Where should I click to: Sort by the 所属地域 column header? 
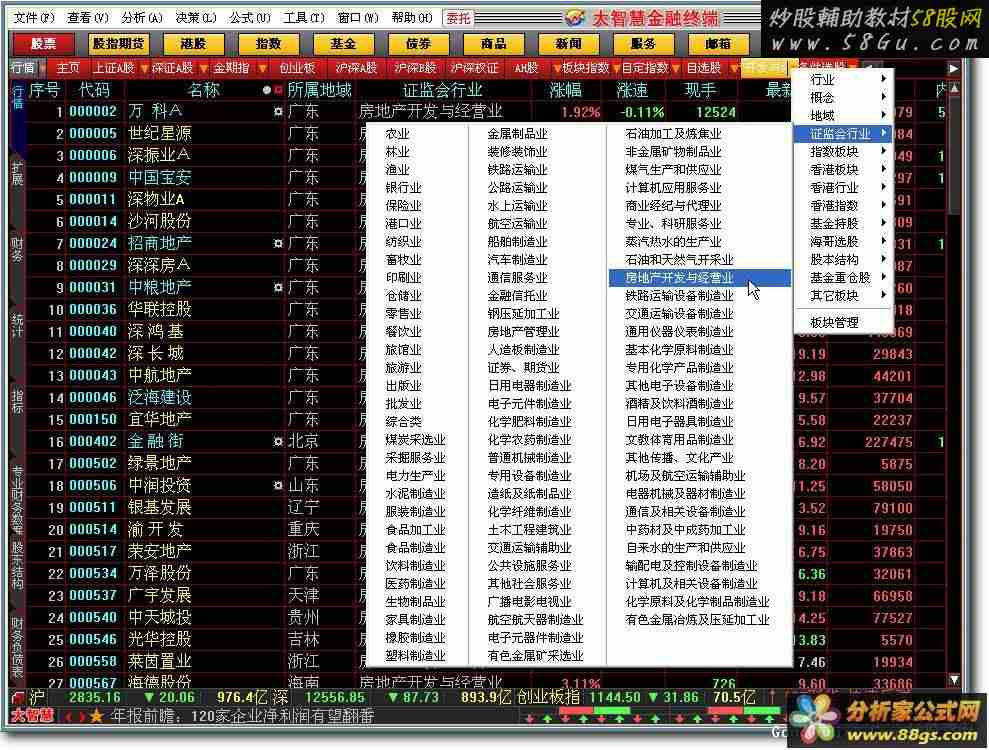[319, 90]
